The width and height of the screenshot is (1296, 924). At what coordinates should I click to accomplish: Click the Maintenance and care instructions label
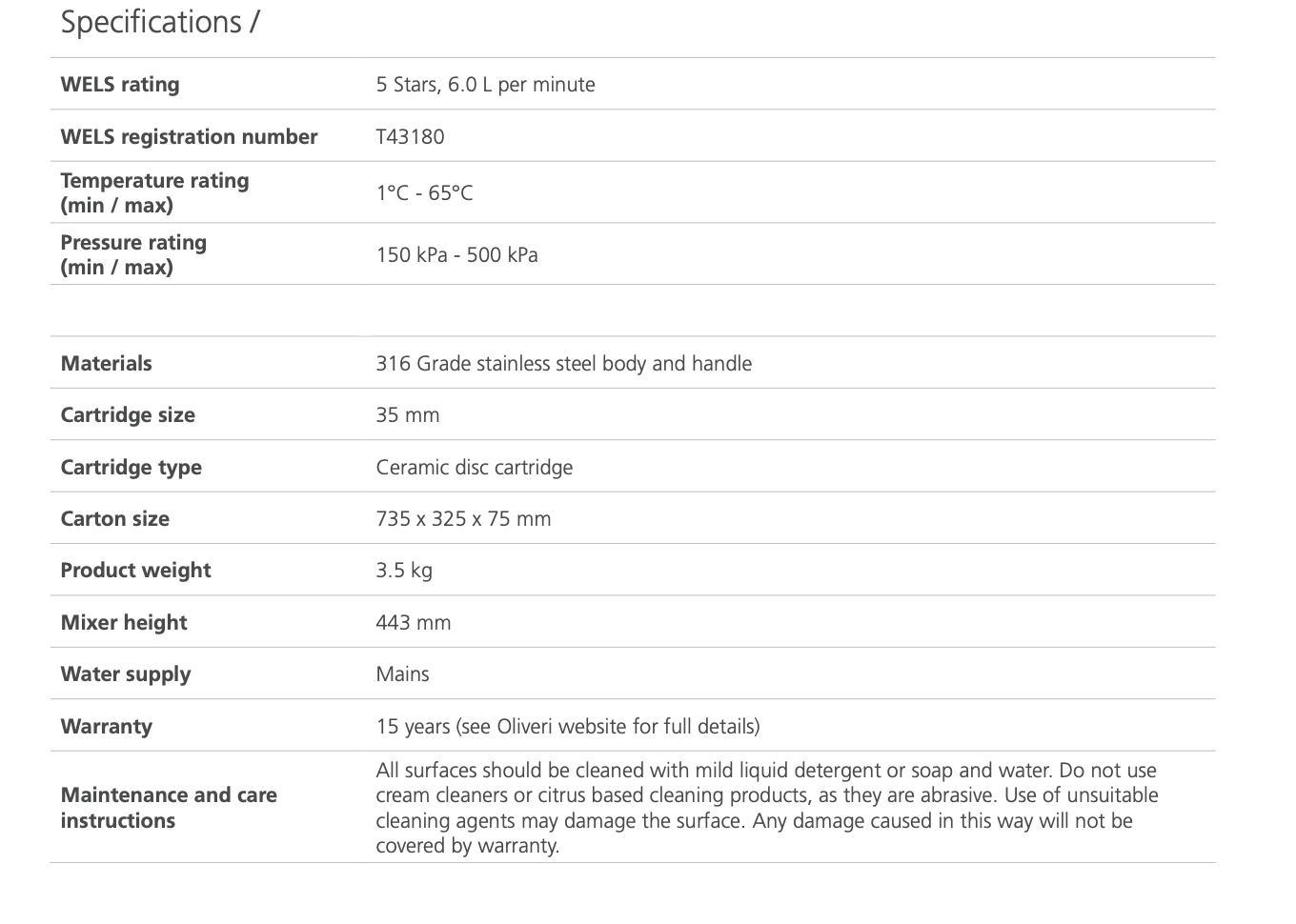169,807
